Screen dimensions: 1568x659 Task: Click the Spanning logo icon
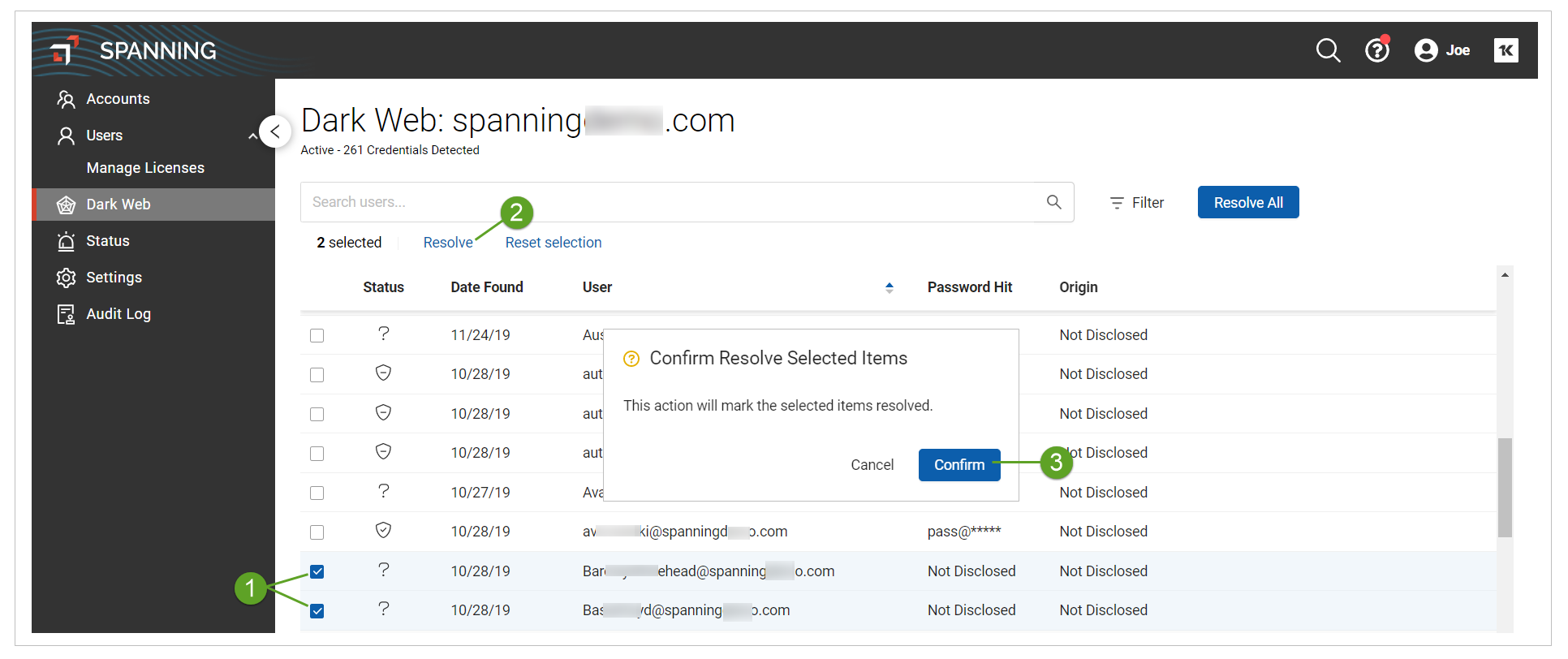point(64,50)
